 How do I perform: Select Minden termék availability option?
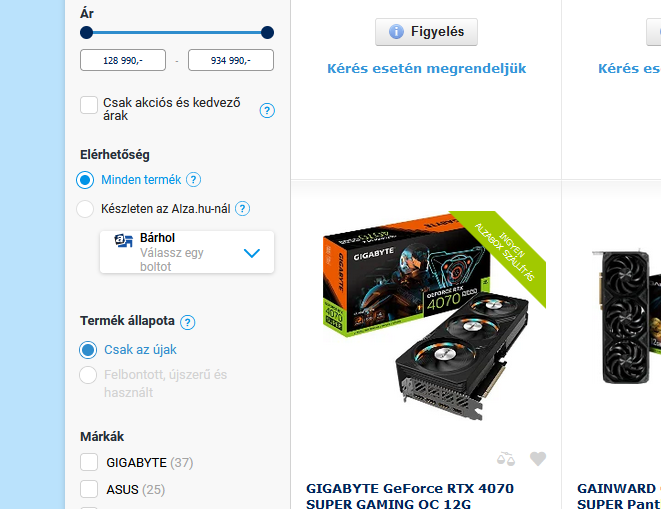tap(85, 180)
